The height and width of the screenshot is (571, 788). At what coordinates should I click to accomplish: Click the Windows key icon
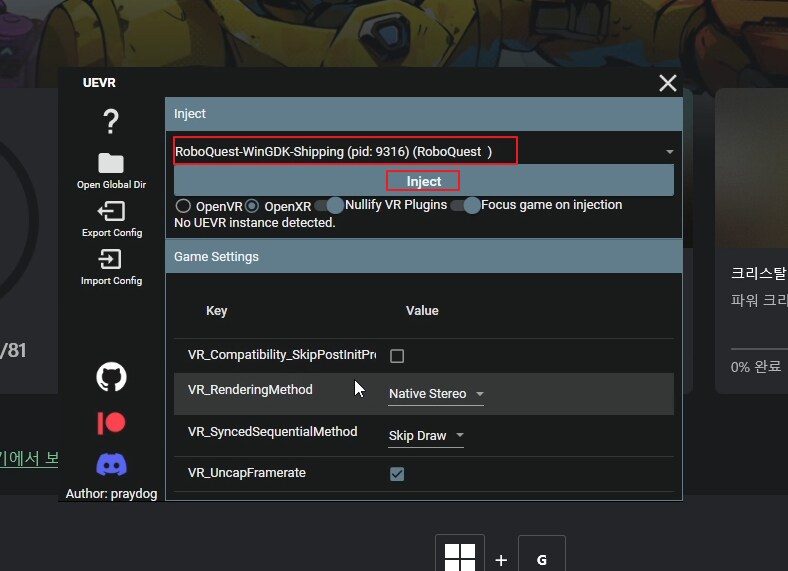pyautogui.click(x=460, y=559)
